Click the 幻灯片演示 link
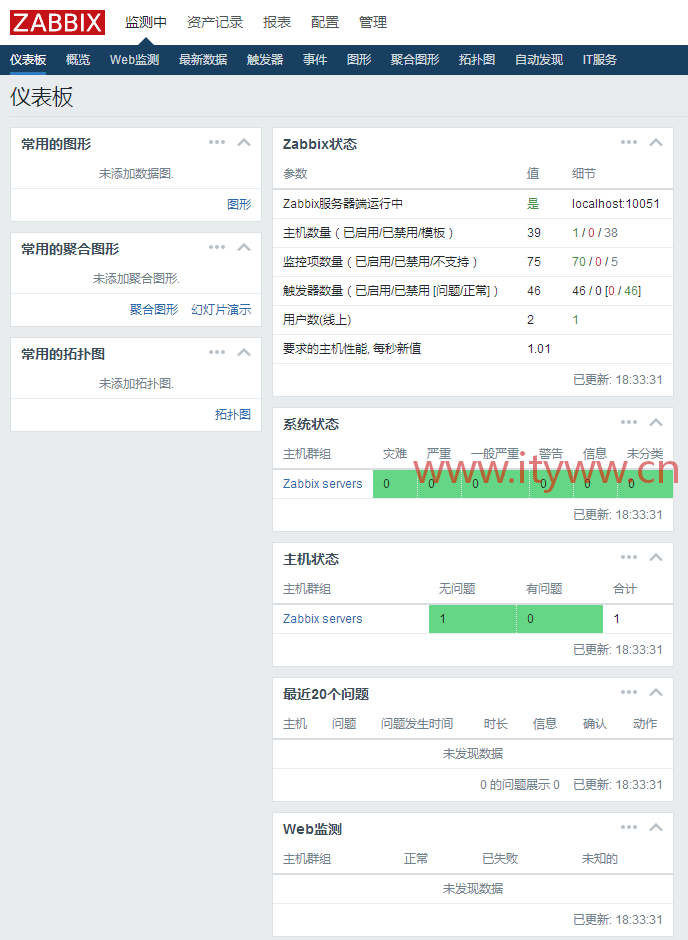The width and height of the screenshot is (688, 940). [221, 310]
